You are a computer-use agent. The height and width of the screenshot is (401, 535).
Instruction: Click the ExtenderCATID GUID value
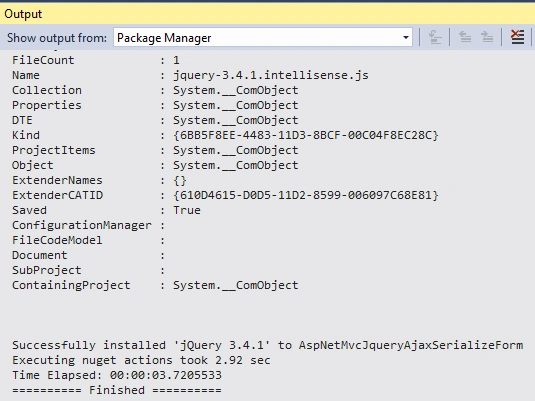[306, 195]
